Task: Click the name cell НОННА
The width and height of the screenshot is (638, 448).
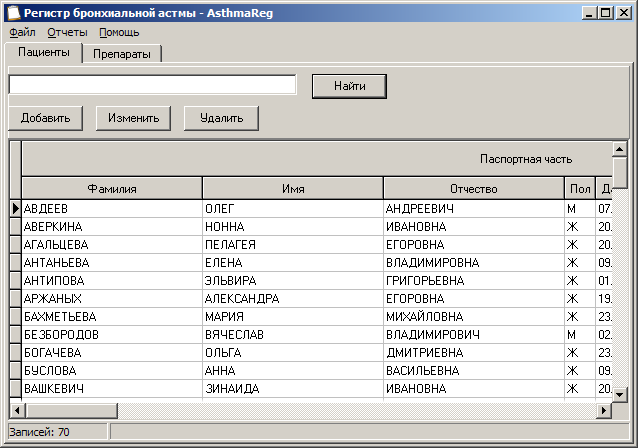Action: coord(293,226)
